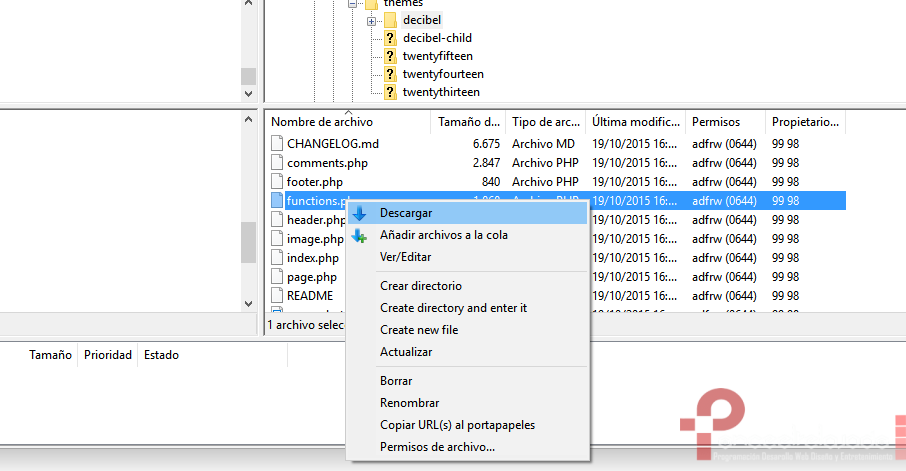The height and width of the screenshot is (471, 906).
Task: Expand the decibel folder tree node
Action: click(372, 21)
